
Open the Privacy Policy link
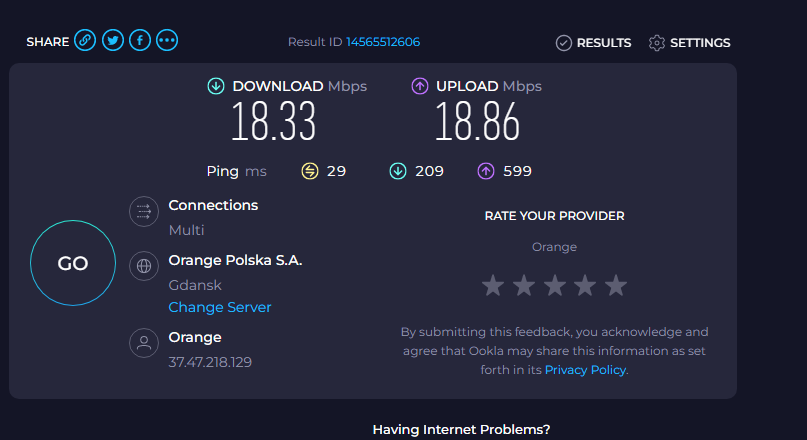coord(585,369)
